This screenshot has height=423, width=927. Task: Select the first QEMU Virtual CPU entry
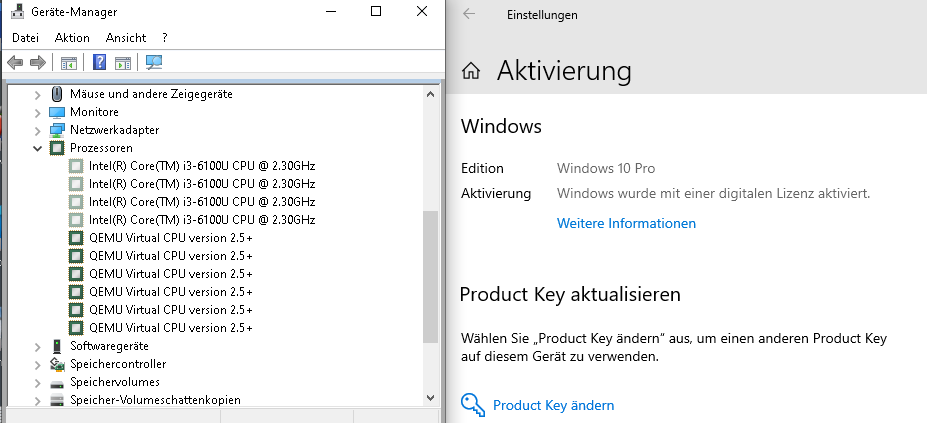coord(170,238)
